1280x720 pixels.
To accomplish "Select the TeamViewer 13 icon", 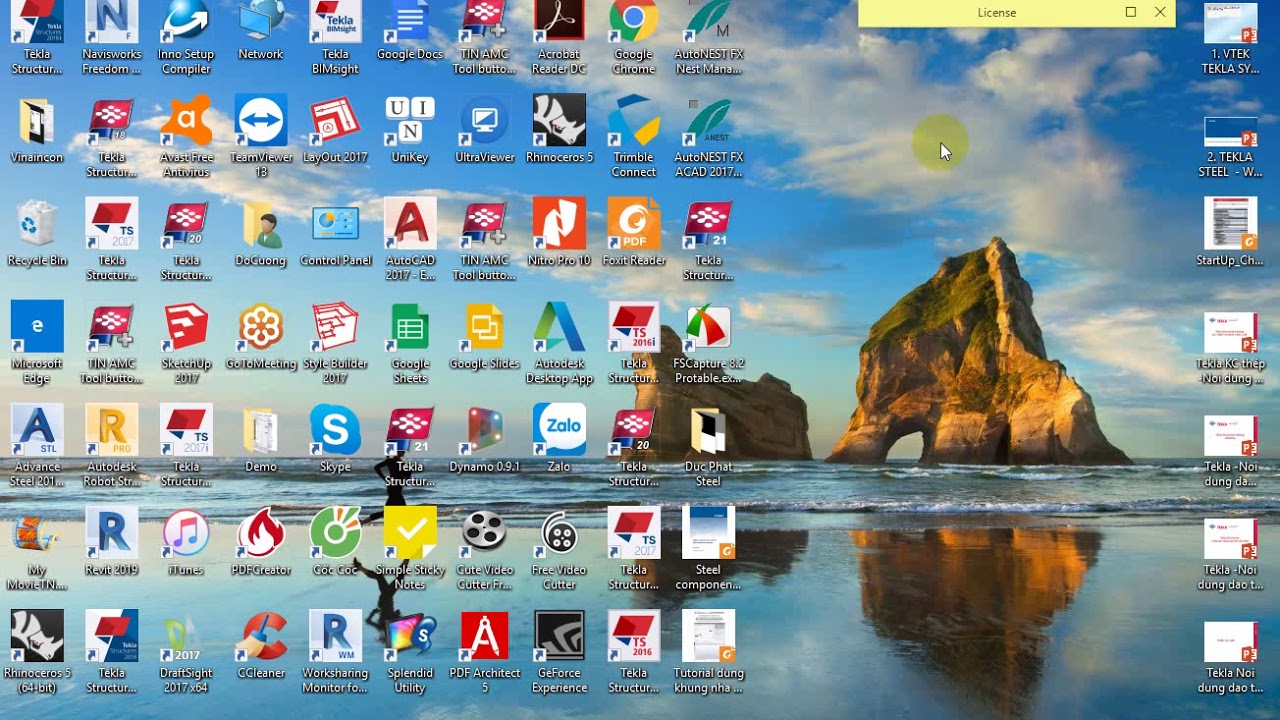I will pyautogui.click(x=261, y=137).
